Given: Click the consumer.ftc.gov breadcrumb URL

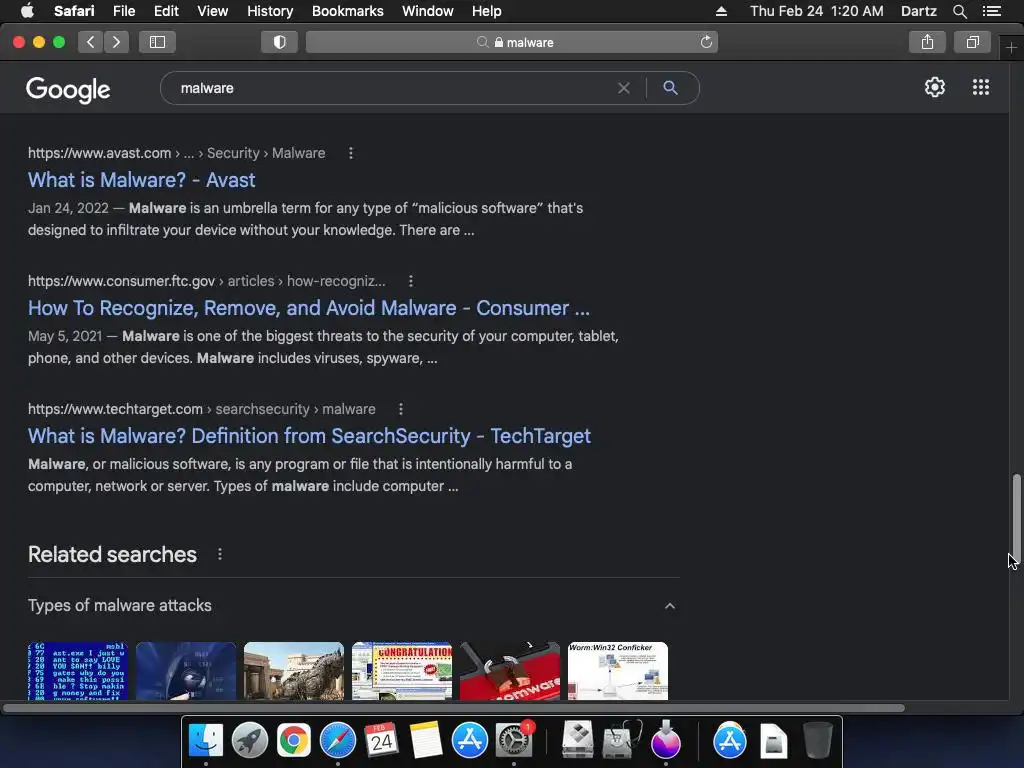Looking at the screenshot, I should [206, 281].
